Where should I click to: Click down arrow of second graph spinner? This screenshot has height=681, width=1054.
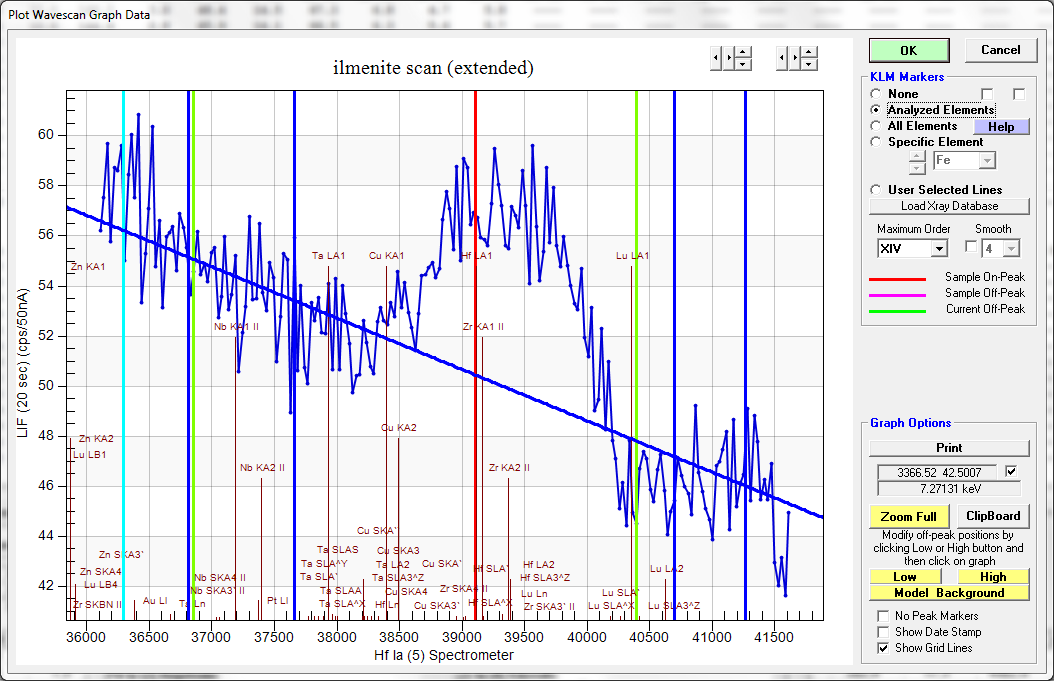point(810,64)
